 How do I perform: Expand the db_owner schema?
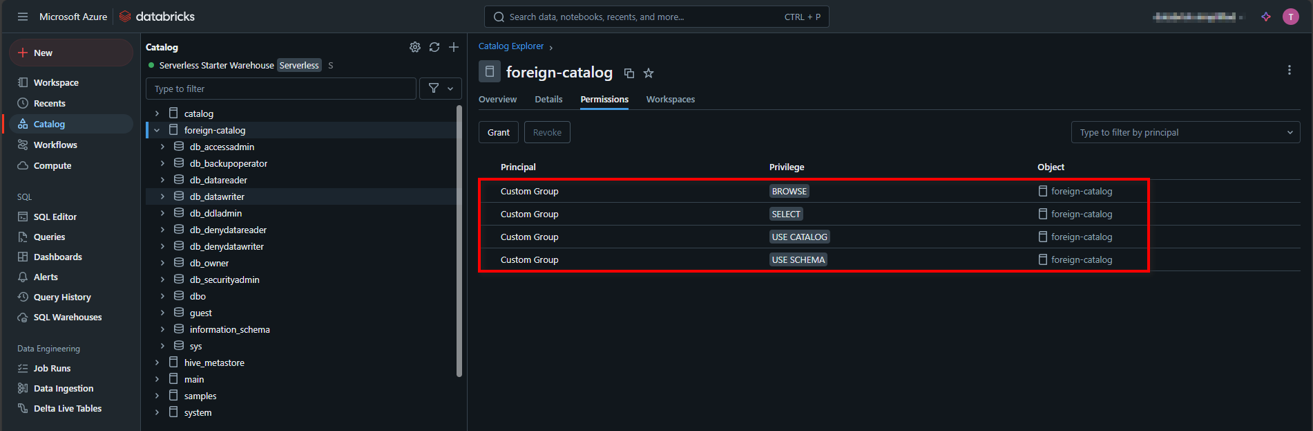(163, 263)
